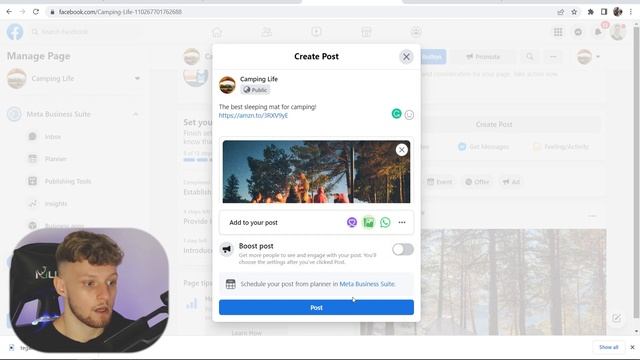Open the profile account avatar menu
640x360 pixels.
(x=618, y=32)
